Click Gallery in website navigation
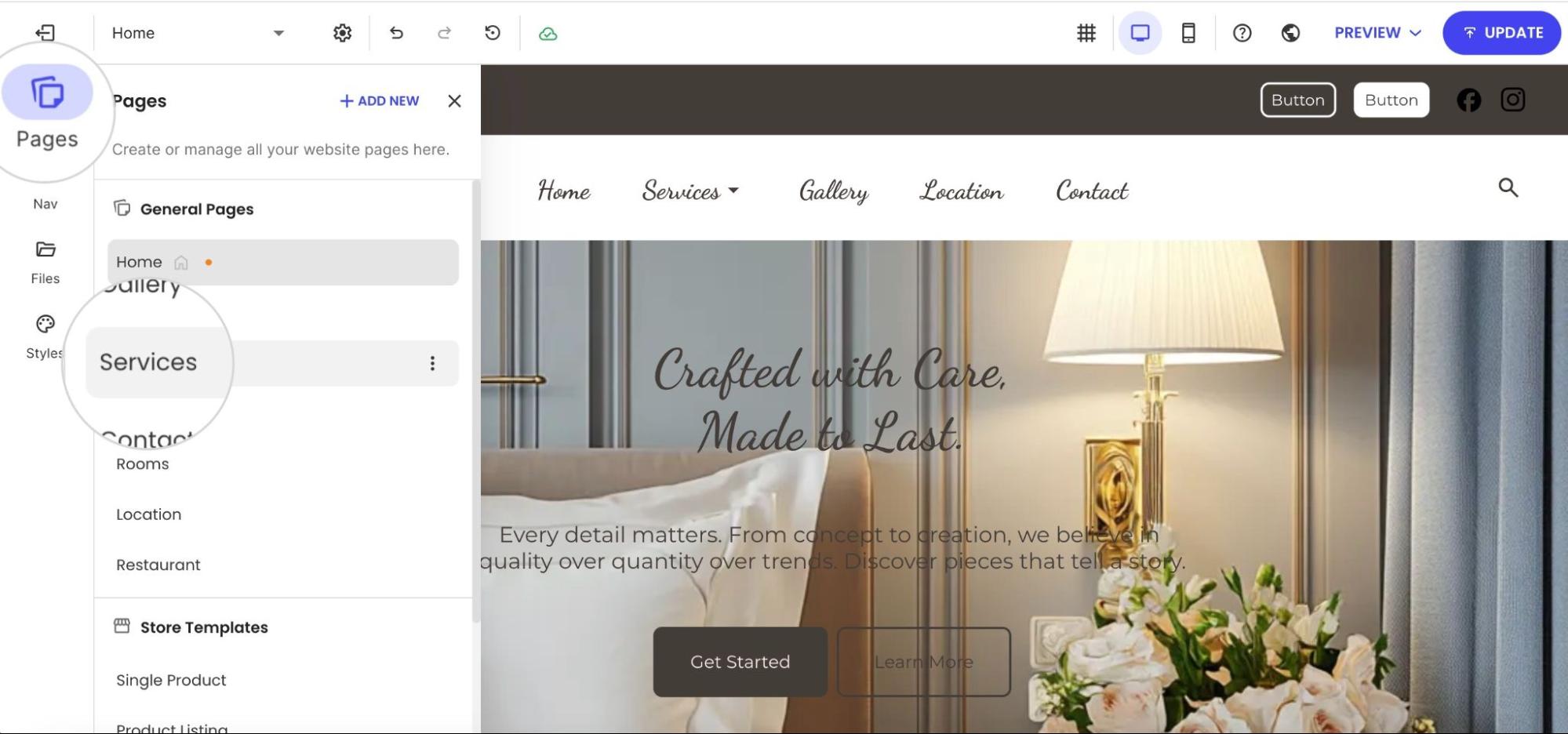The image size is (1568, 734). tap(833, 191)
